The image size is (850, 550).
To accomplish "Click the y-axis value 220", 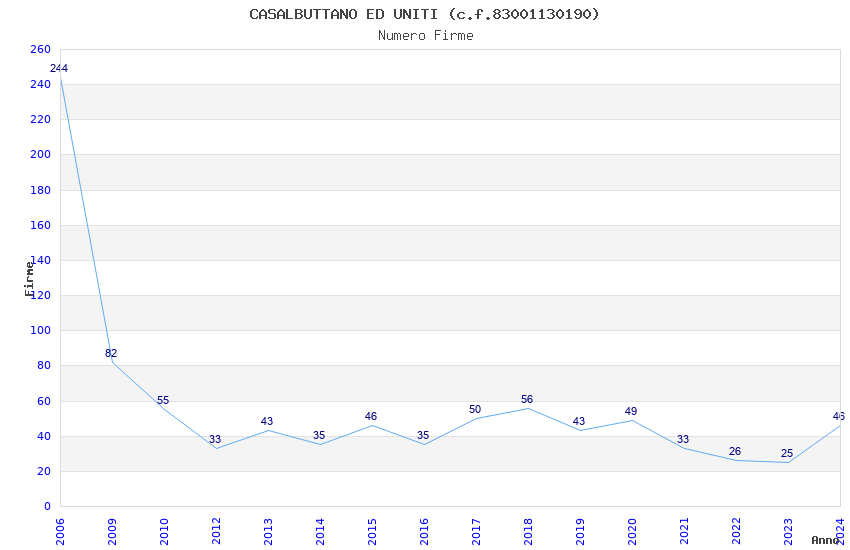I will coord(41,119).
